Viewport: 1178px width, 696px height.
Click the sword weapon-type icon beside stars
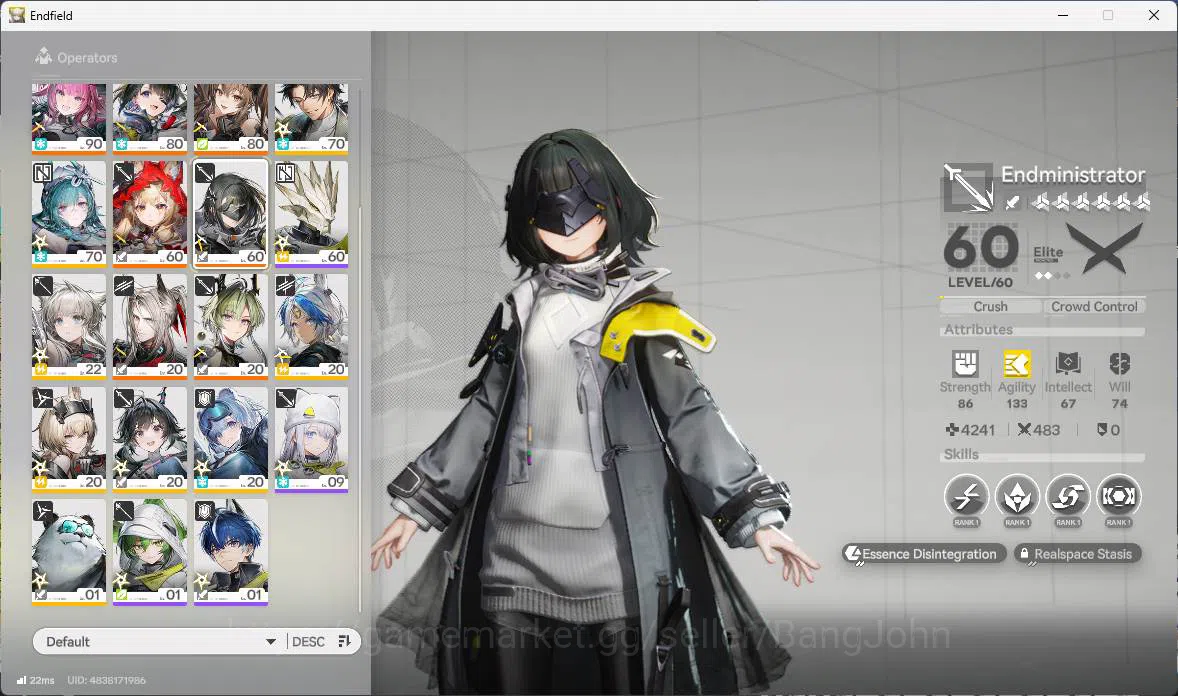tap(1013, 201)
